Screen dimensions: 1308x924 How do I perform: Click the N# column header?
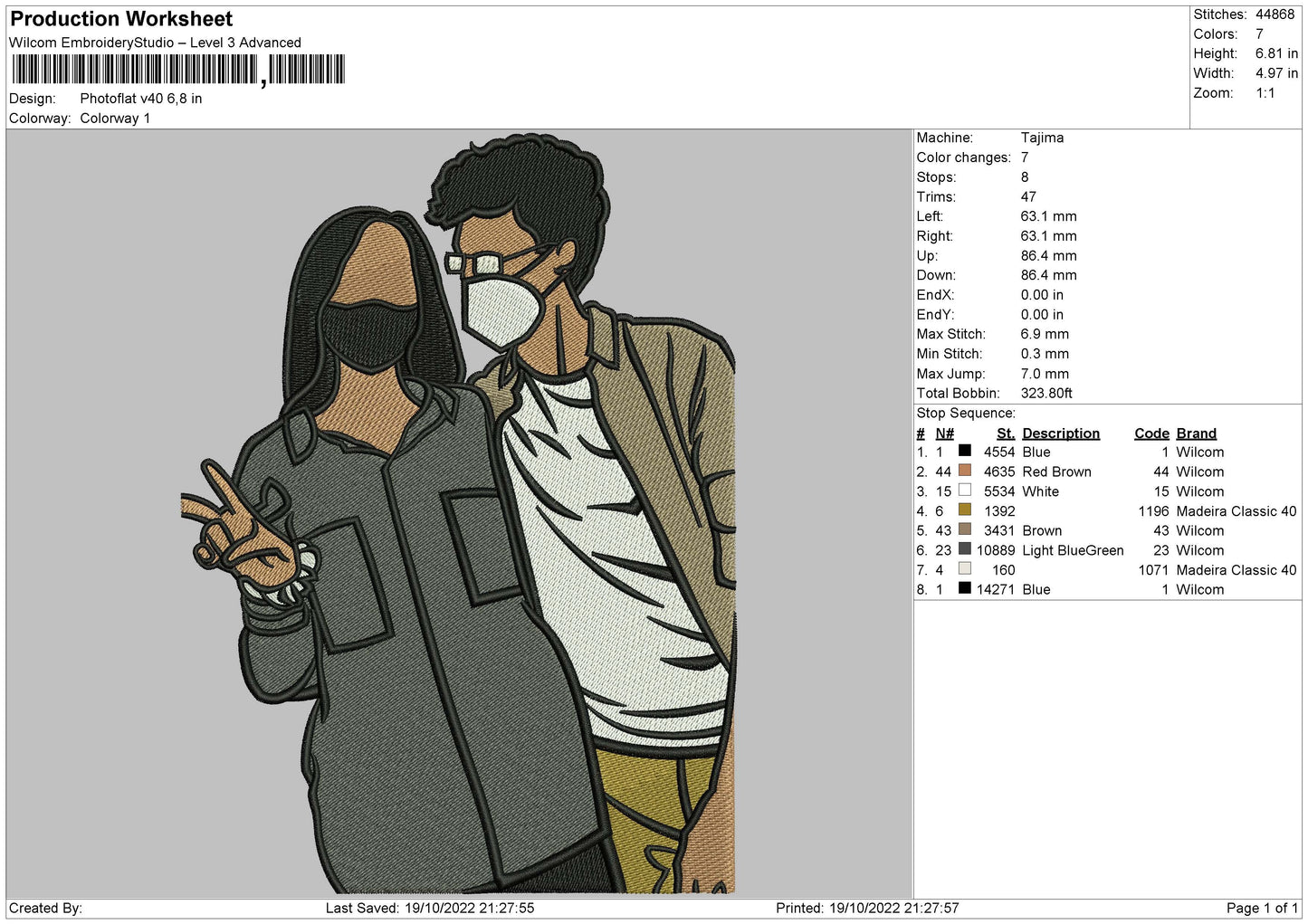click(x=945, y=433)
